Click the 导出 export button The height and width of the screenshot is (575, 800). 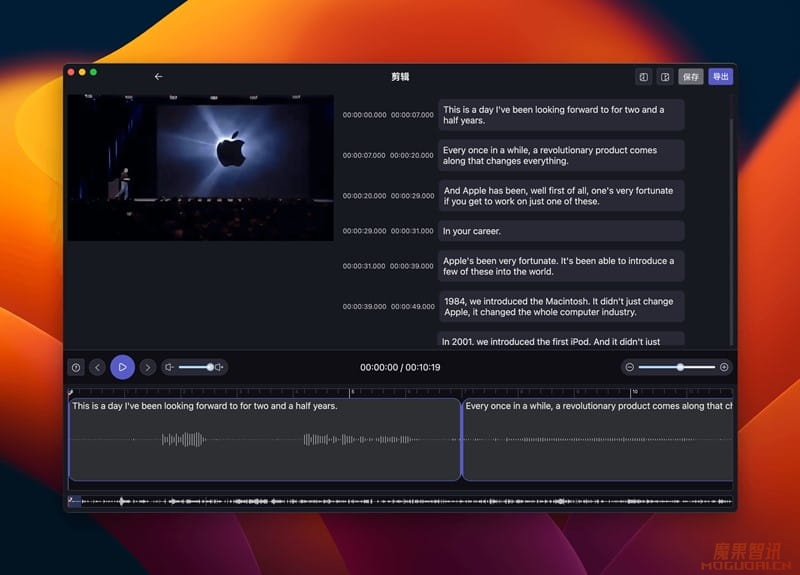(x=720, y=77)
